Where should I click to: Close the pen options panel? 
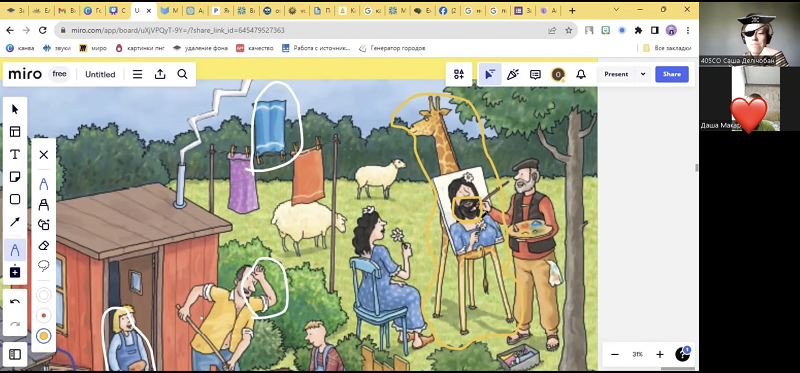point(44,155)
